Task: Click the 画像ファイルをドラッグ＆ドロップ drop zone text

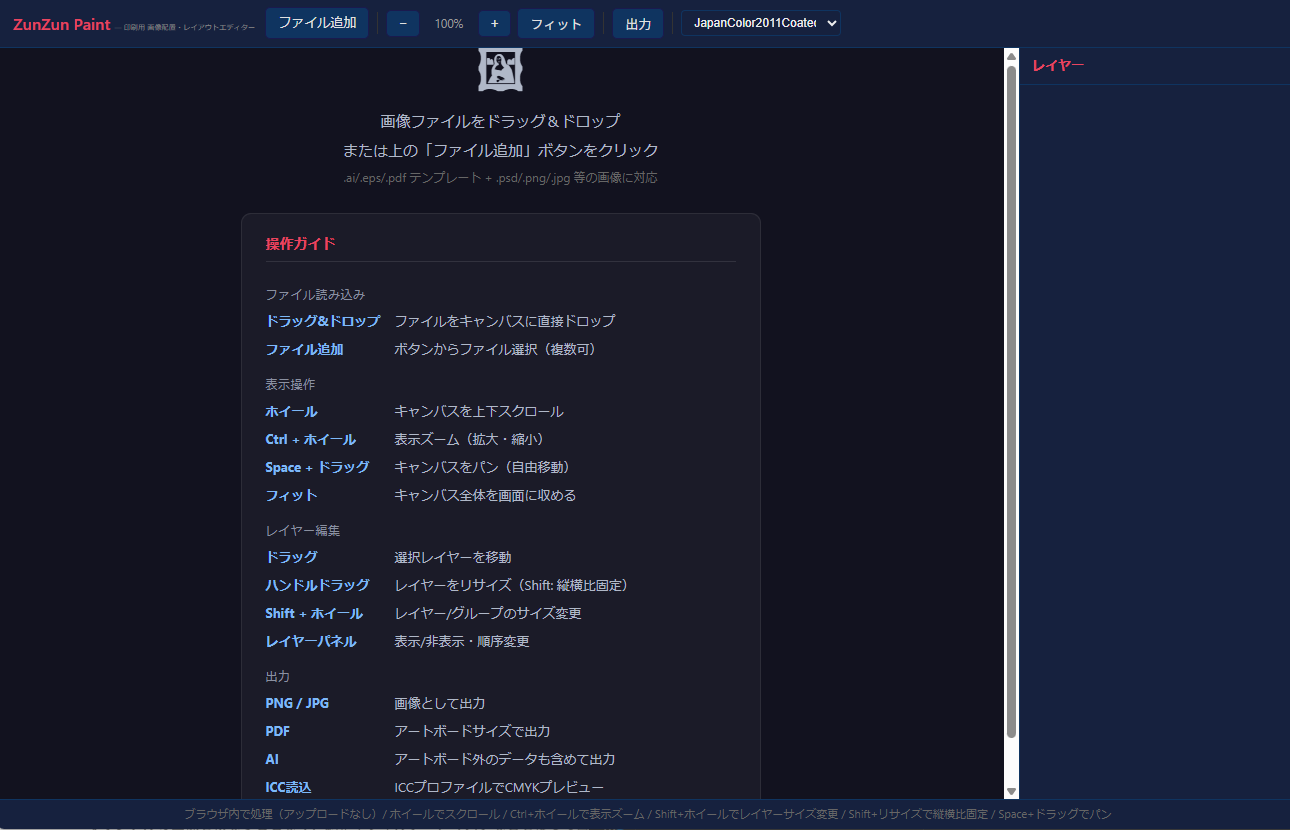Action: click(500, 121)
